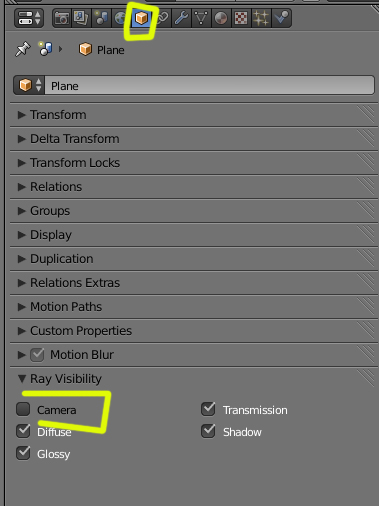This screenshot has height=506, width=379.
Task: Enable the Camera ray visibility checkbox
Action: point(23,409)
